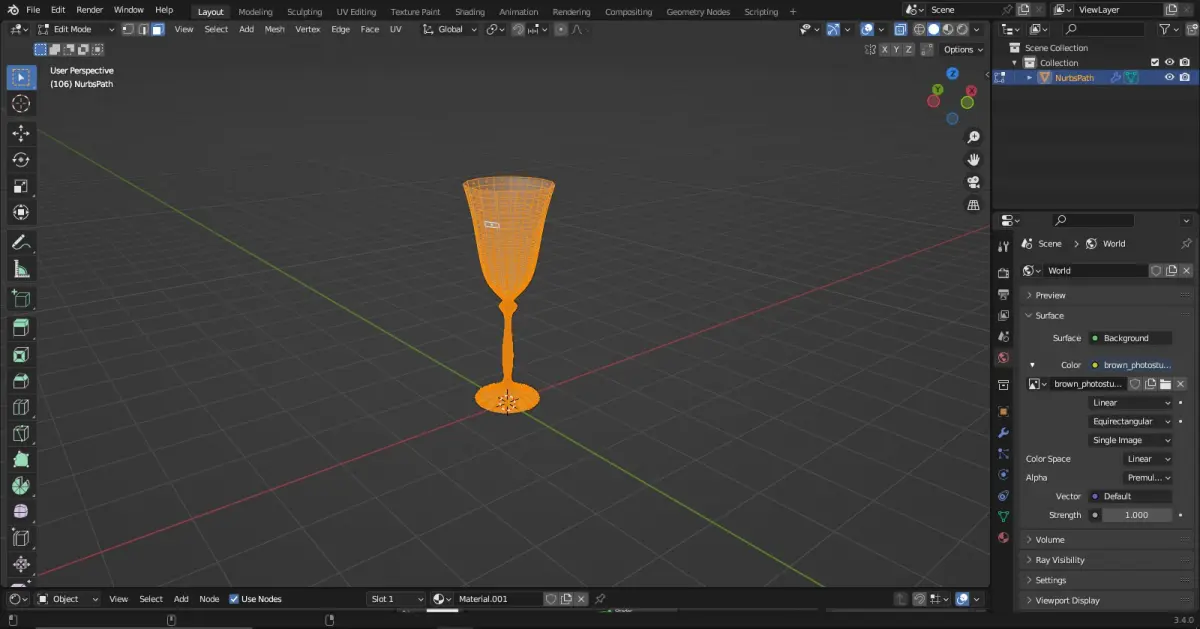Toggle the Use Nodes checkbox
This screenshot has height=629, width=1200.
tap(234, 599)
